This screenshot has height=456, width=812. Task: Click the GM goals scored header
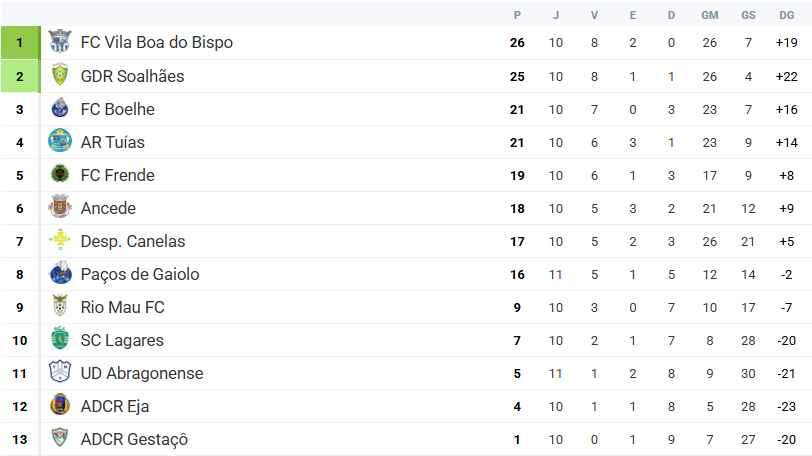pos(710,15)
